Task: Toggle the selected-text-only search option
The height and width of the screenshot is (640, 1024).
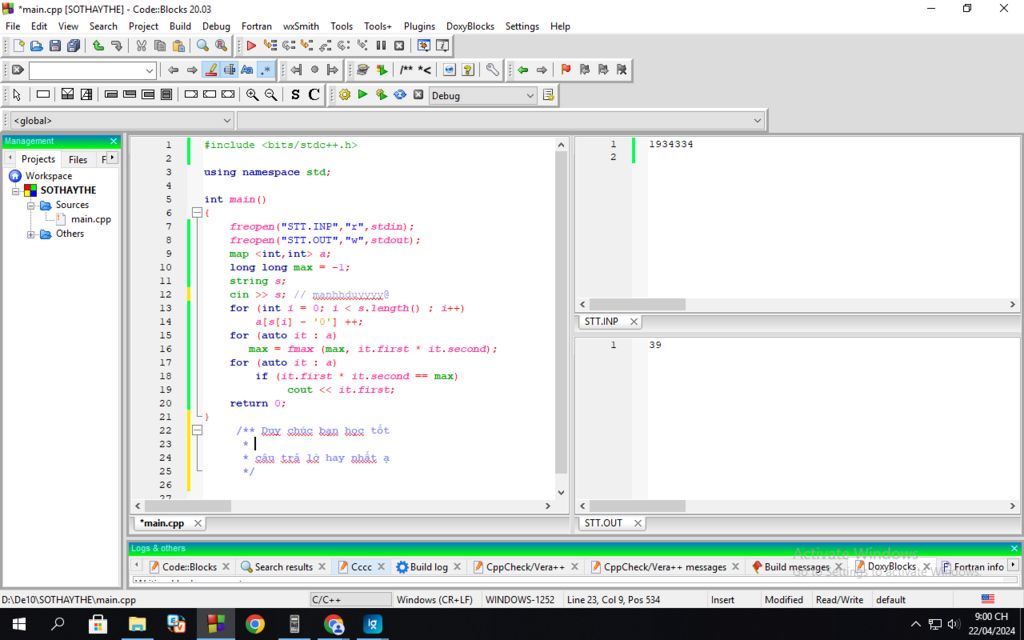Action: [x=229, y=70]
